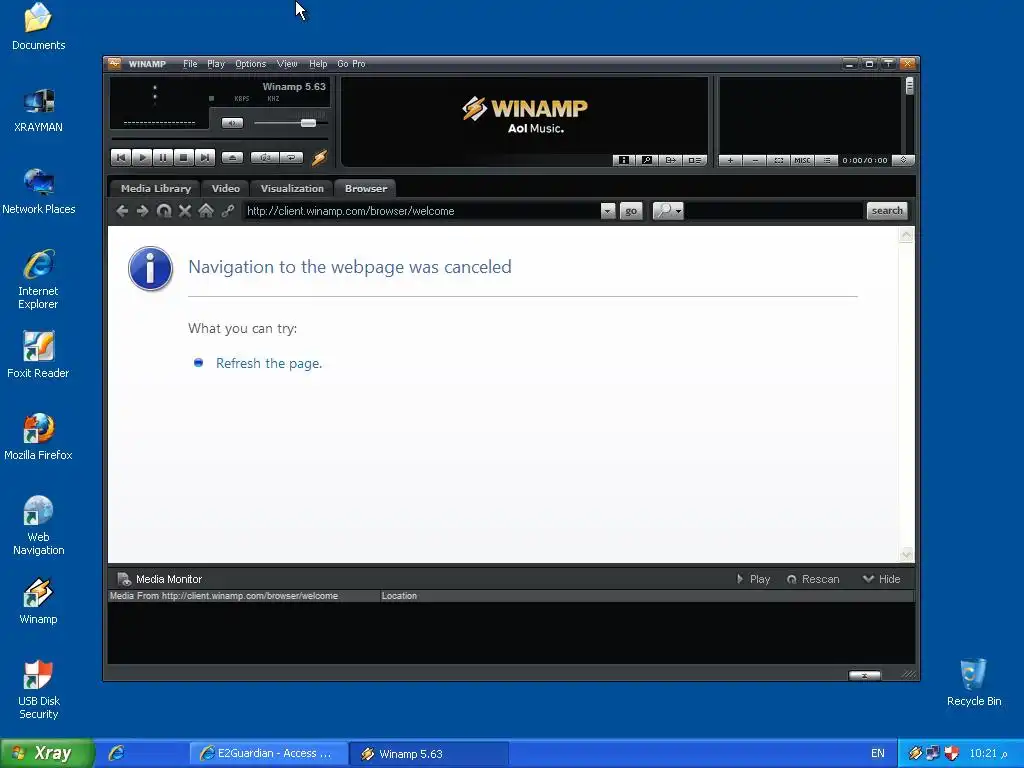
Task: Expand the URL history dropdown
Action: [608, 211]
